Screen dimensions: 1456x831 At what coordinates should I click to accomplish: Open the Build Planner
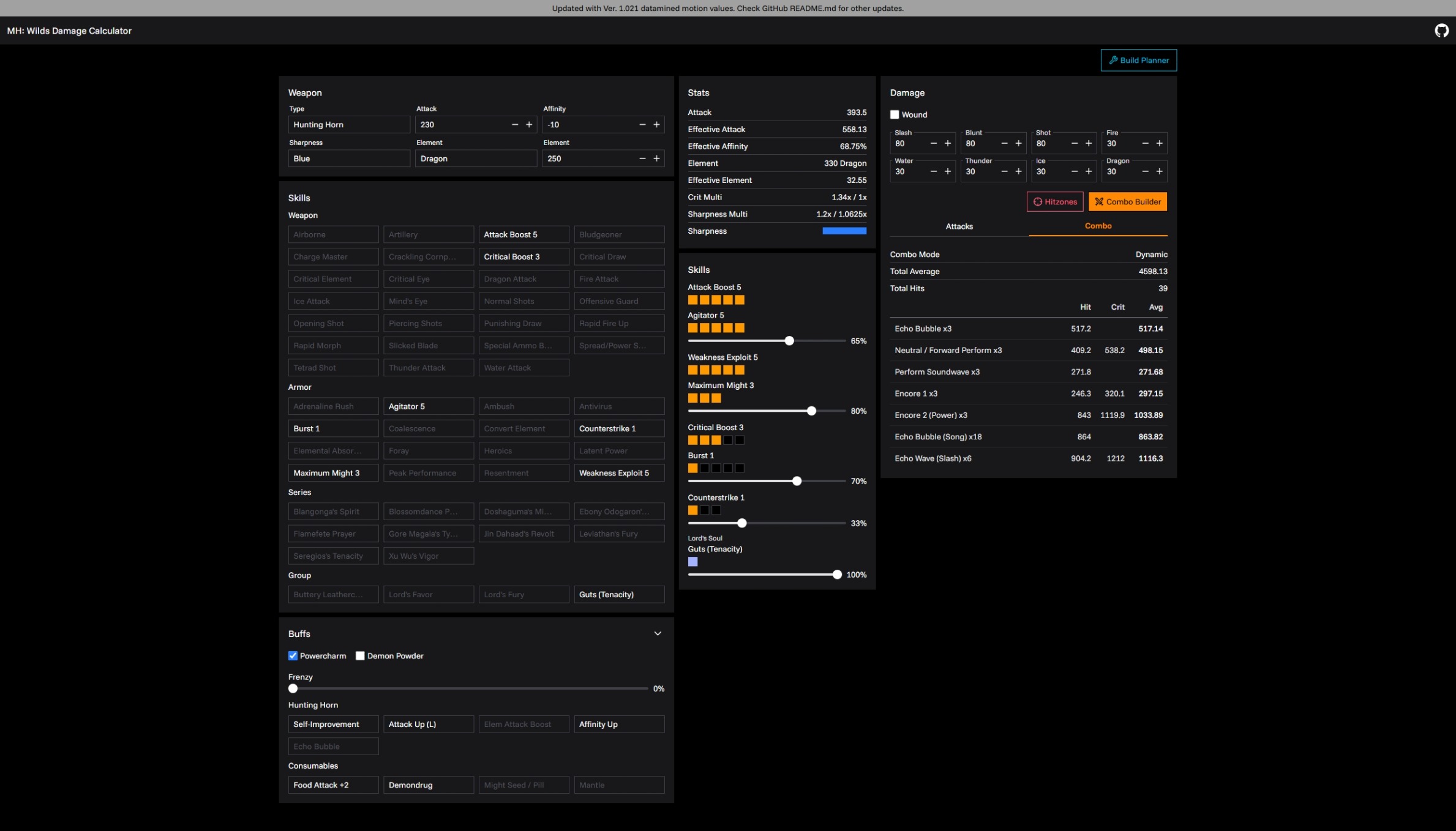tap(1138, 60)
